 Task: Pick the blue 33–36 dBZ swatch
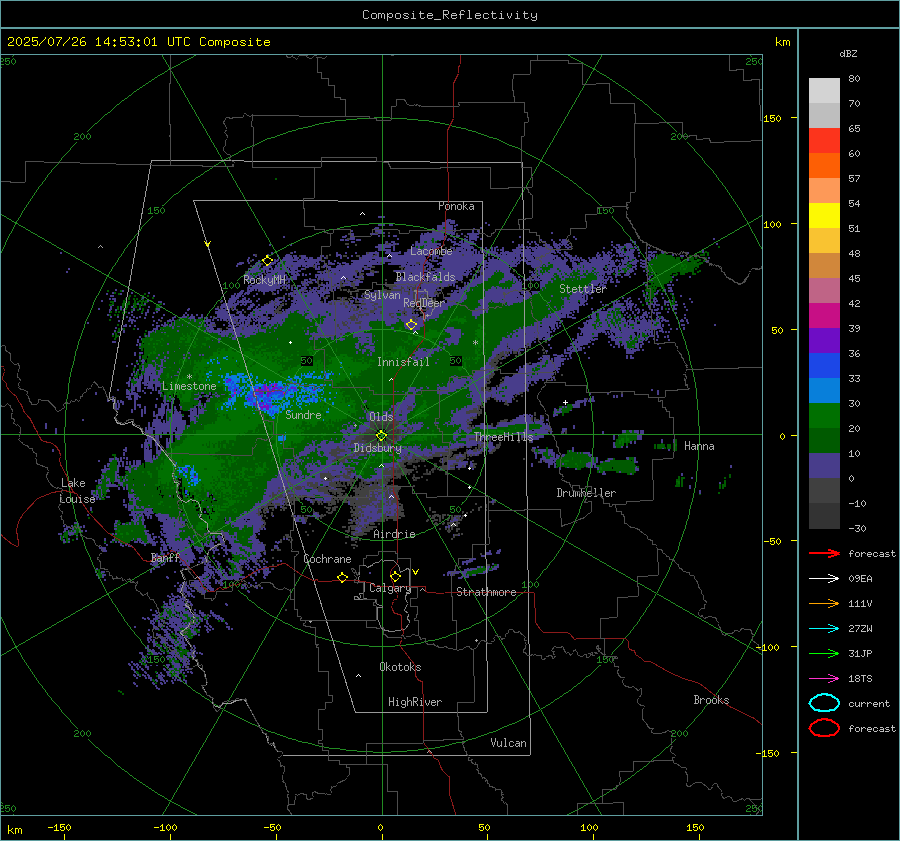point(824,366)
